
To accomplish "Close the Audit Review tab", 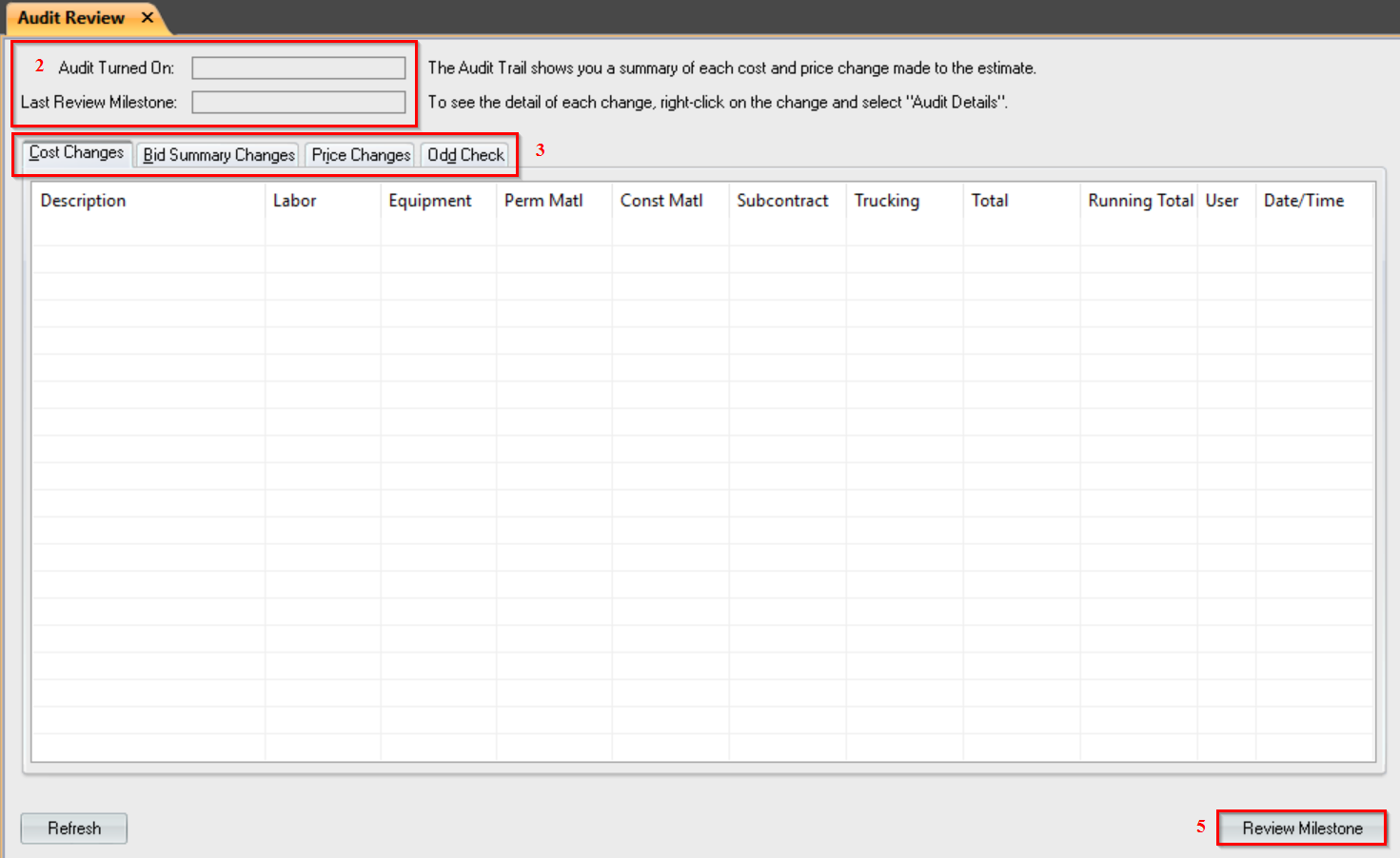I will (148, 17).
